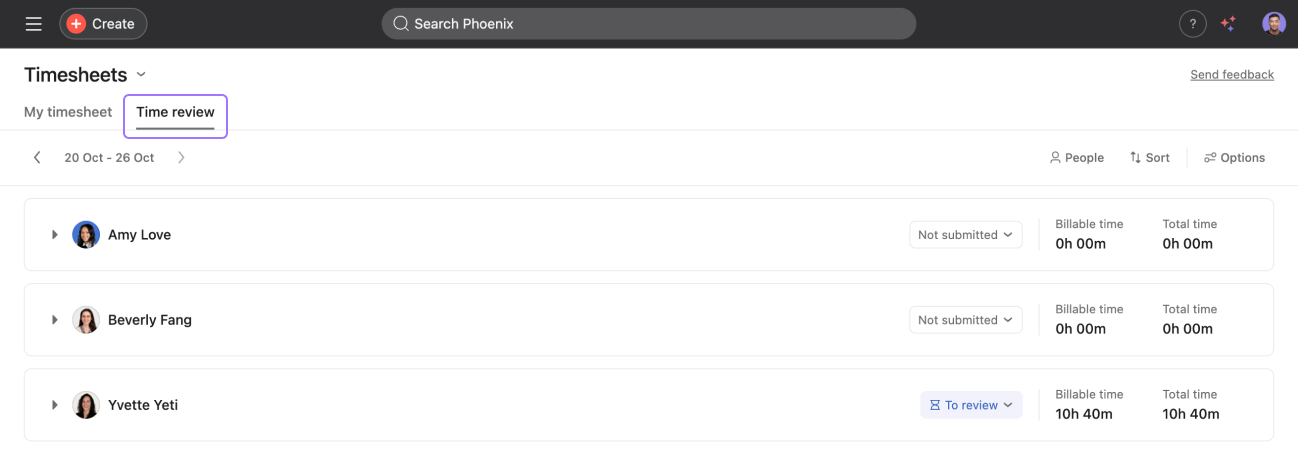Open the Options menu

click(1234, 158)
